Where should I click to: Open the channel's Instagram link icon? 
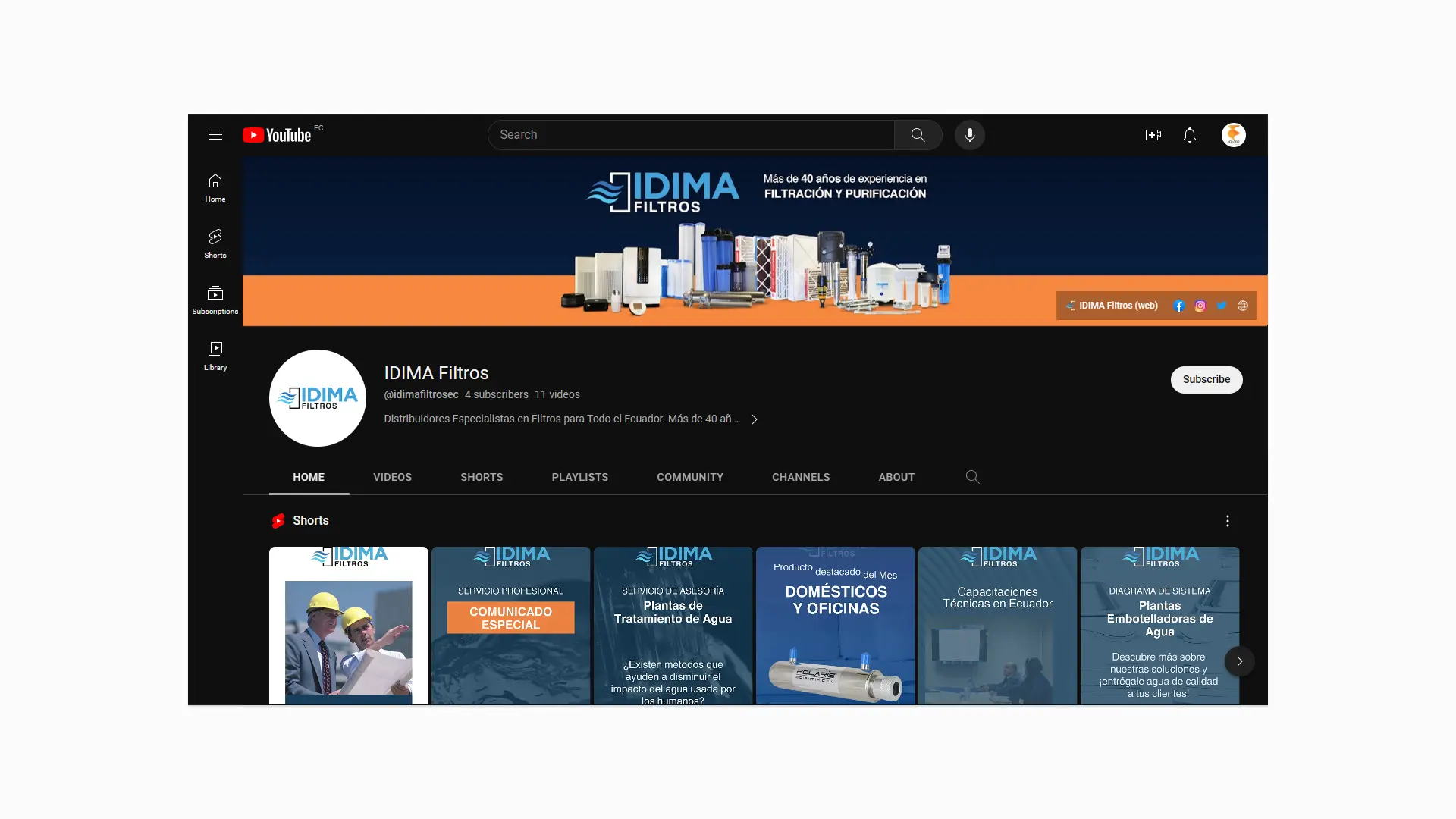tap(1200, 306)
